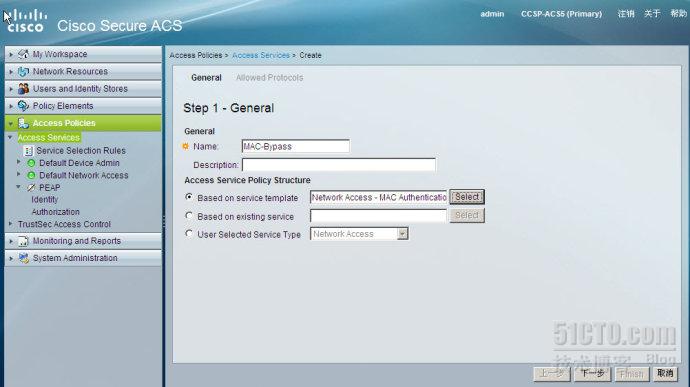The width and height of the screenshot is (690, 387).
Task: Click the 关于 (About) link
Action: tap(652, 14)
